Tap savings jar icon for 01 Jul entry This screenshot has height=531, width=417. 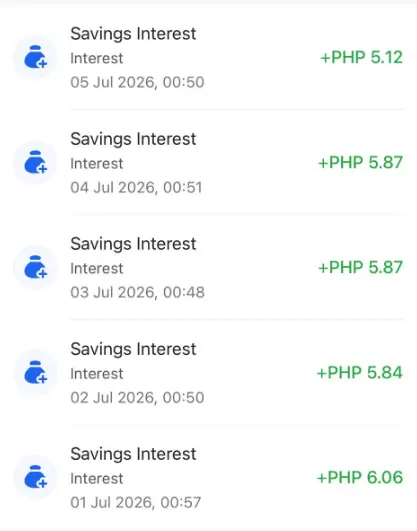[x=35, y=477]
